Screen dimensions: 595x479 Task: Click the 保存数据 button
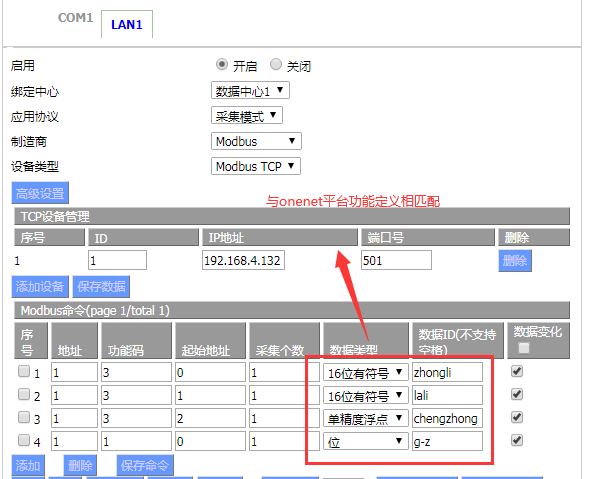click(101, 287)
